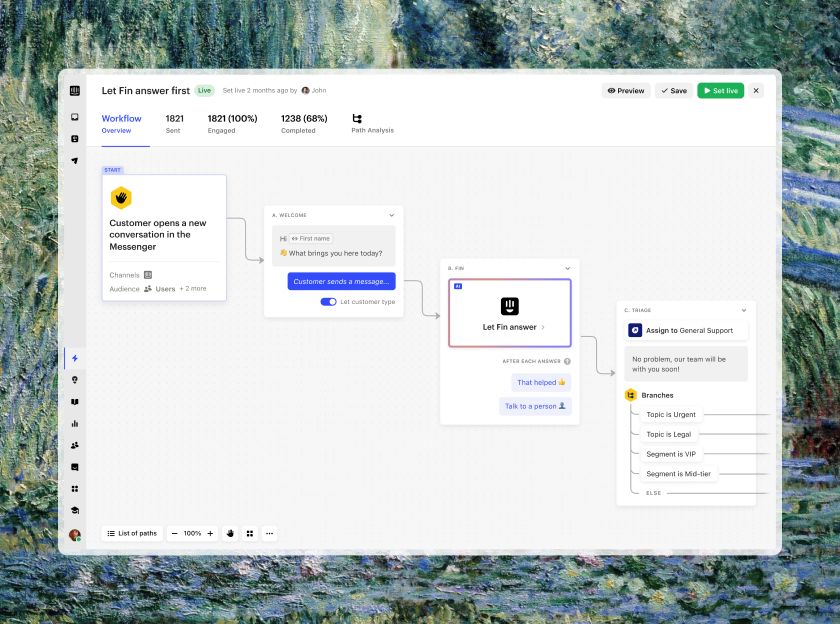Collapse the A. Welcome block chevron
The width and height of the screenshot is (840, 624).
pyautogui.click(x=392, y=215)
